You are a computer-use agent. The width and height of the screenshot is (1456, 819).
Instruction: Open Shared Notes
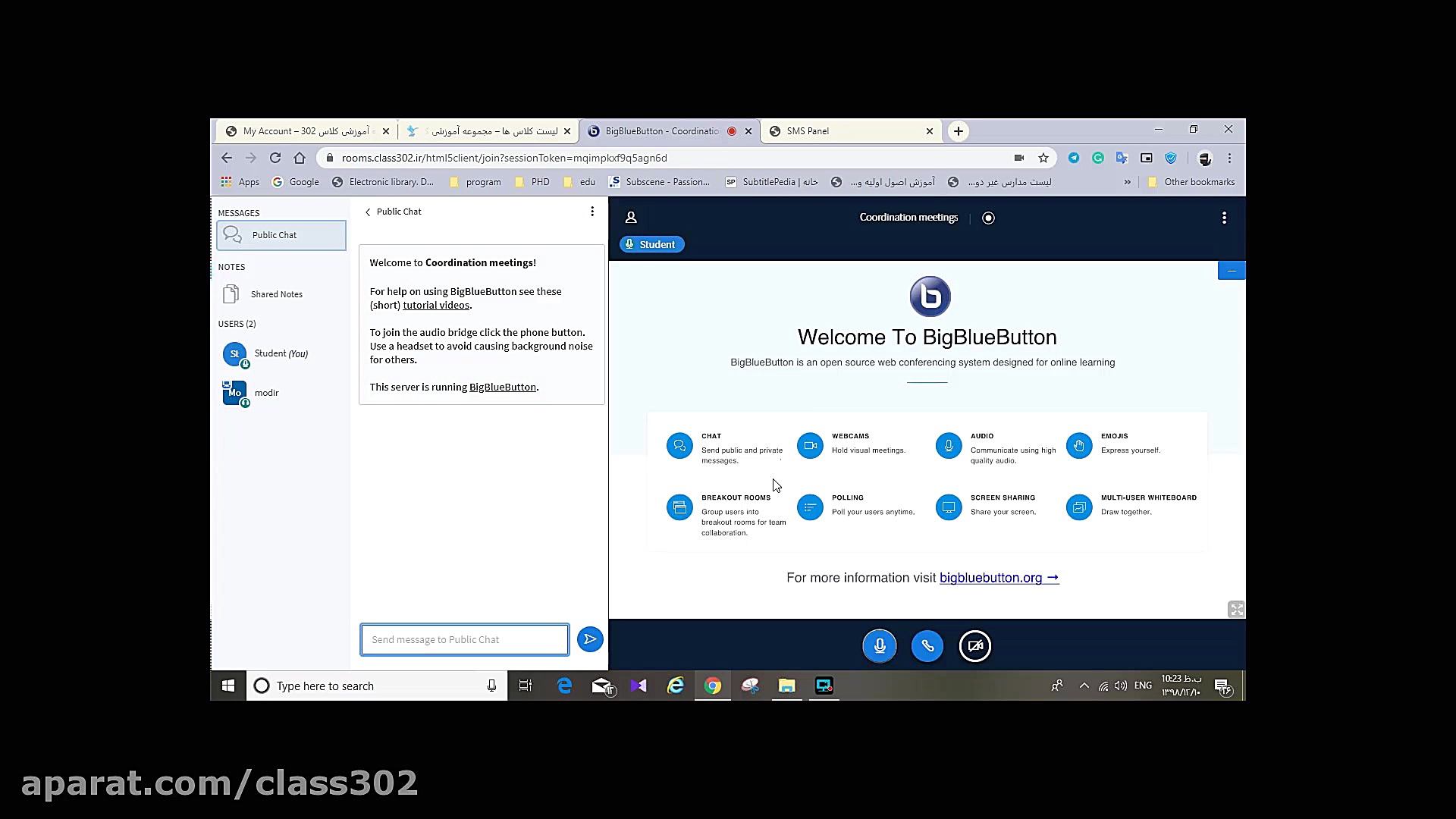pos(276,294)
